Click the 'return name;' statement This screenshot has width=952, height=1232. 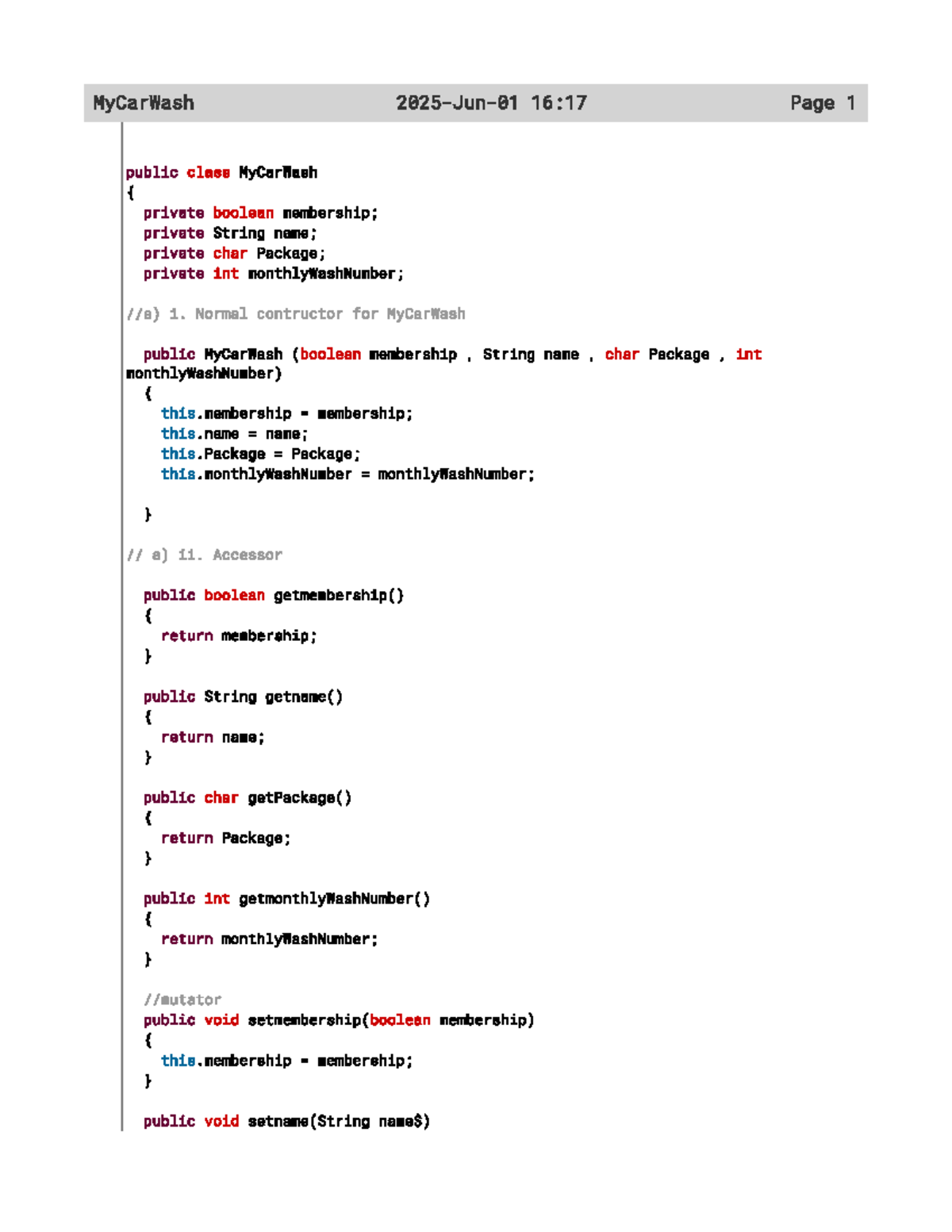(x=213, y=738)
